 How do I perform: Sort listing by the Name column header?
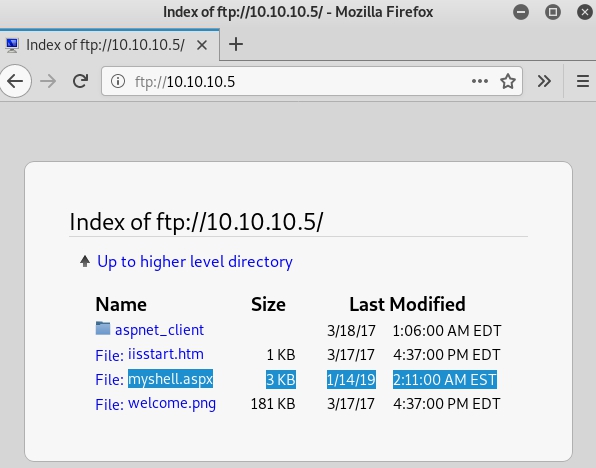(x=121, y=304)
